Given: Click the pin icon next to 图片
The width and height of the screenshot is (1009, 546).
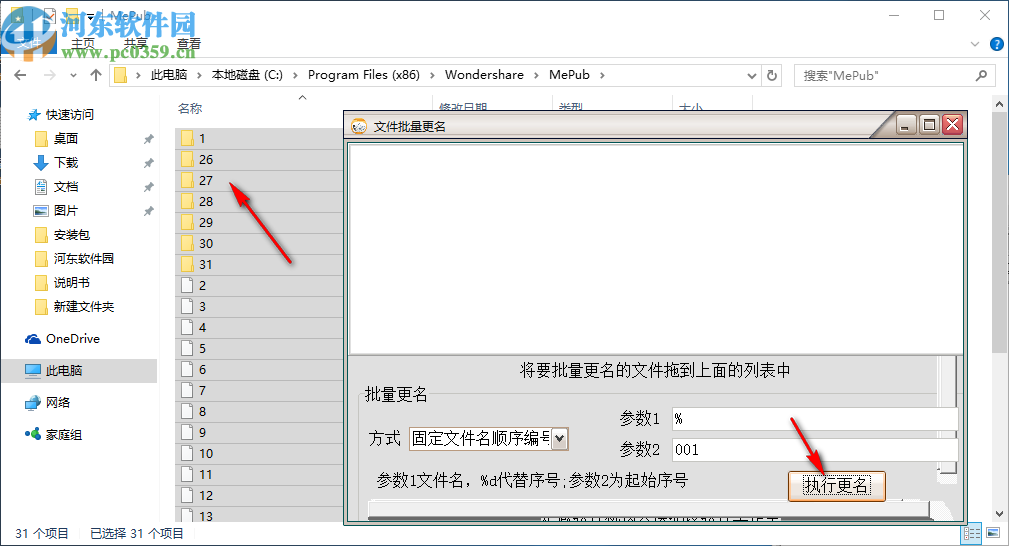Looking at the screenshot, I should pyautogui.click(x=149, y=211).
